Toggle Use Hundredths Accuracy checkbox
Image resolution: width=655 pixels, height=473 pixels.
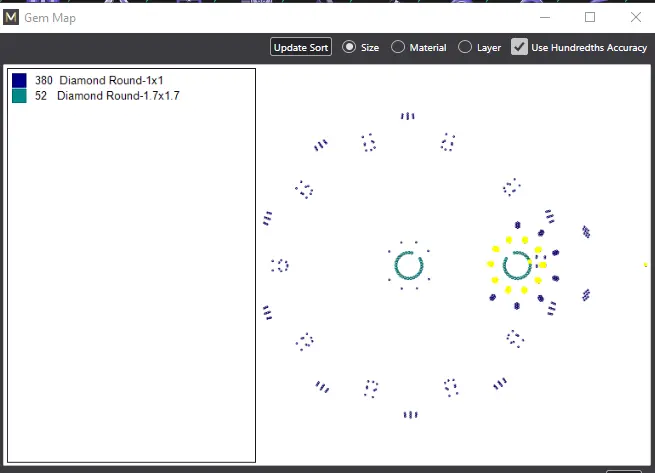[520, 47]
